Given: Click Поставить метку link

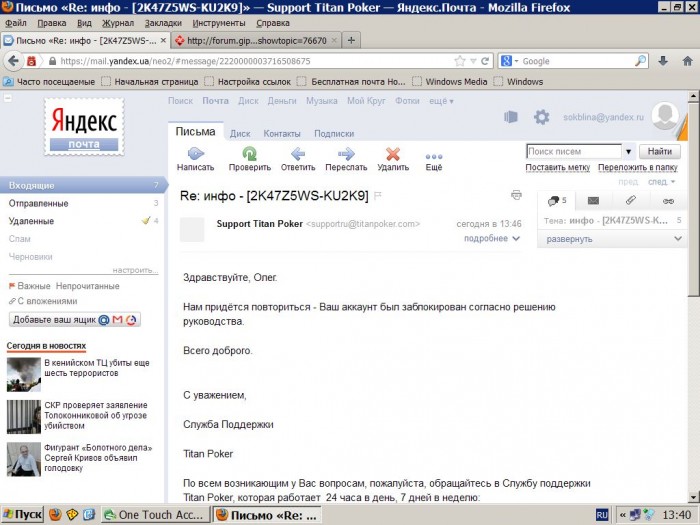Looking at the screenshot, I should coord(558,167).
